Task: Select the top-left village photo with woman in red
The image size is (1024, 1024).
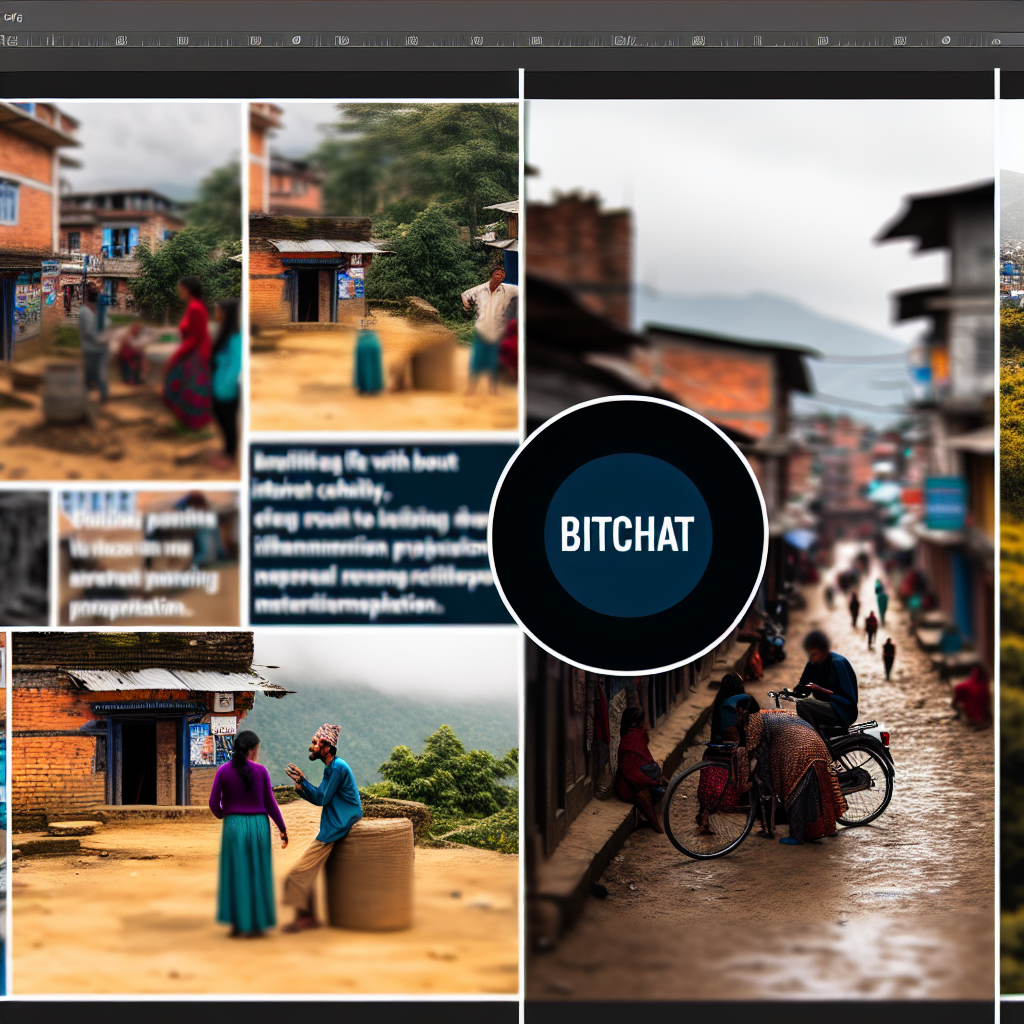Action: click(x=120, y=290)
